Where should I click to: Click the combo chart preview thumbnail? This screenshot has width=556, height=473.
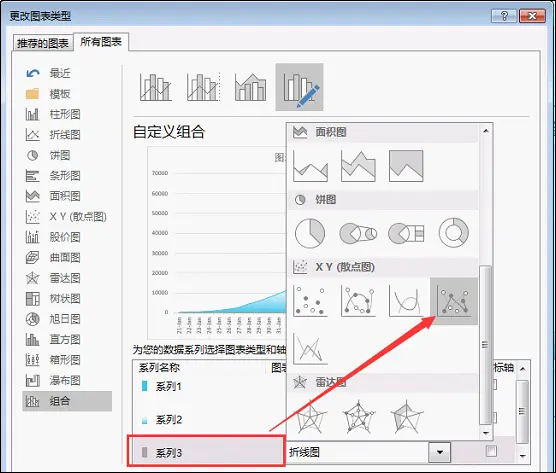[217, 243]
